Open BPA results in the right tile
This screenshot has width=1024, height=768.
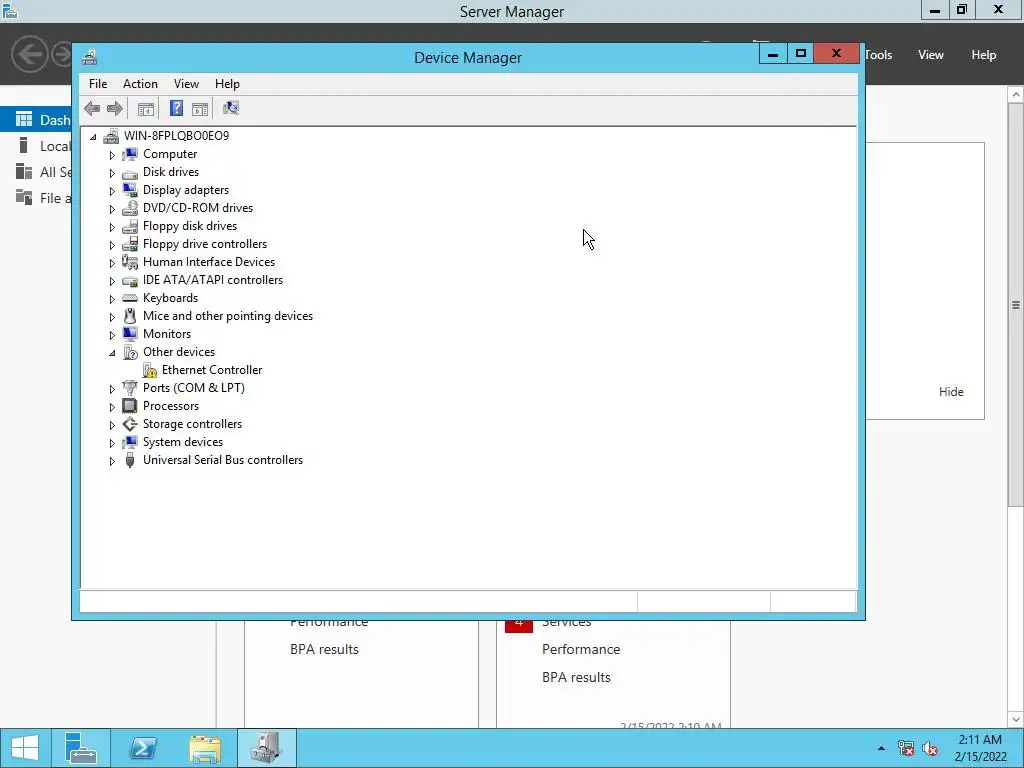(576, 677)
